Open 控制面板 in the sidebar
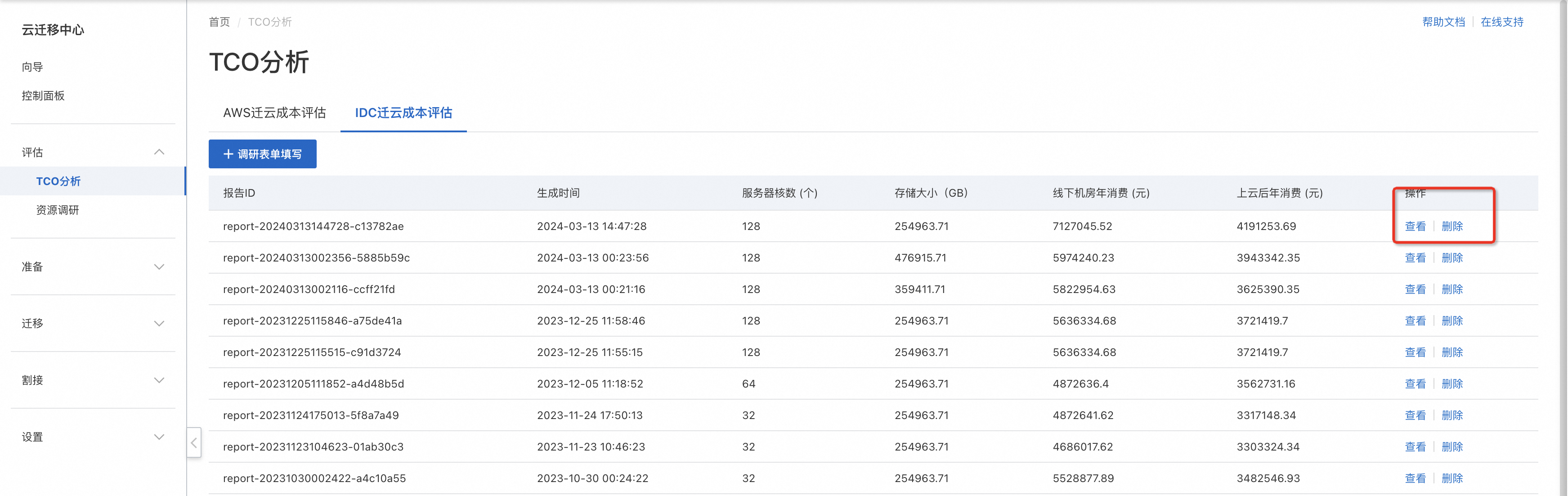This screenshot has height=496, width=1568. (x=43, y=96)
